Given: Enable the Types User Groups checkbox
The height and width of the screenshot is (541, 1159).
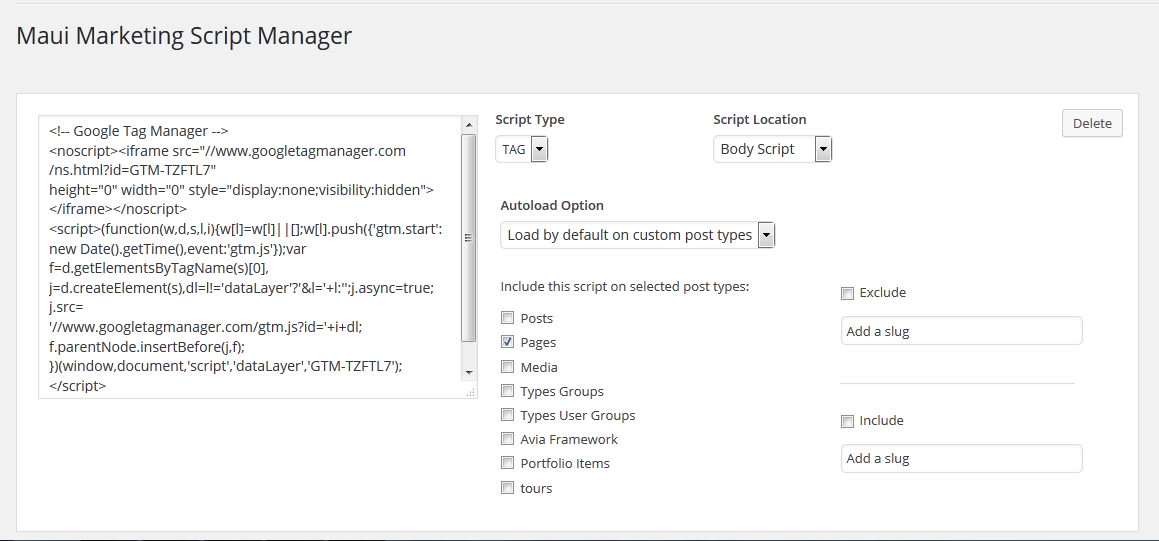Looking at the screenshot, I should click(x=507, y=415).
